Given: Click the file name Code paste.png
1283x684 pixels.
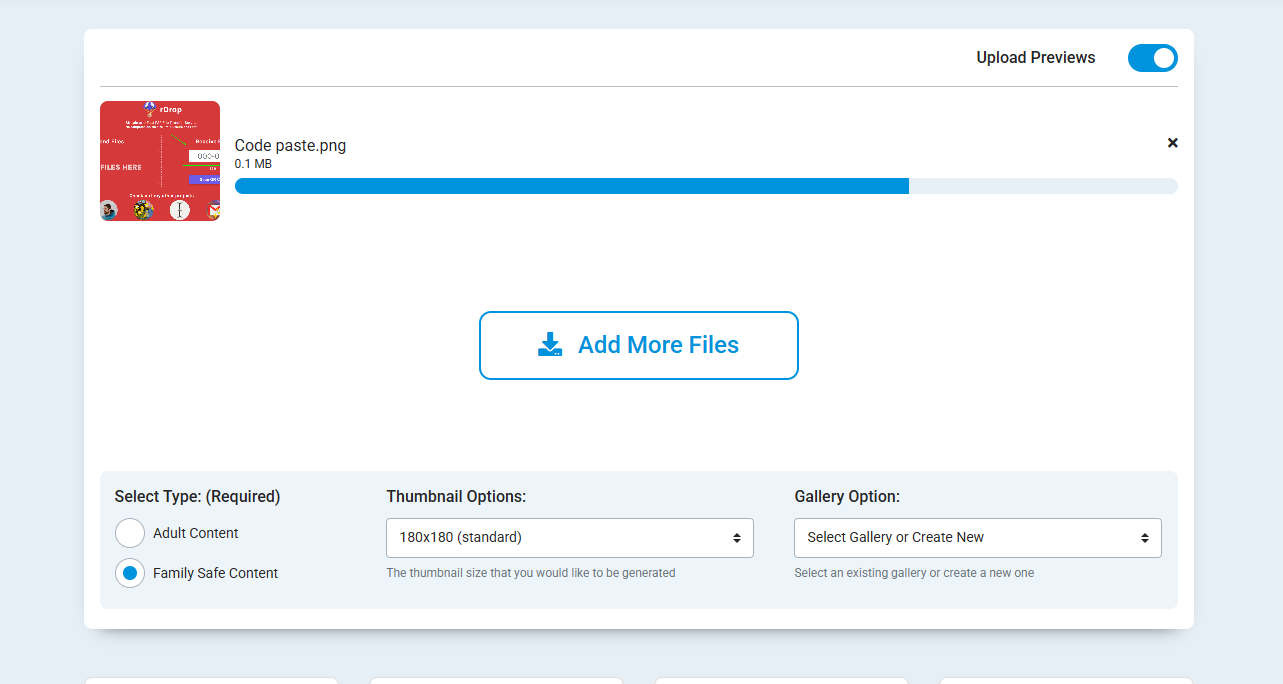Looking at the screenshot, I should click(290, 145).
